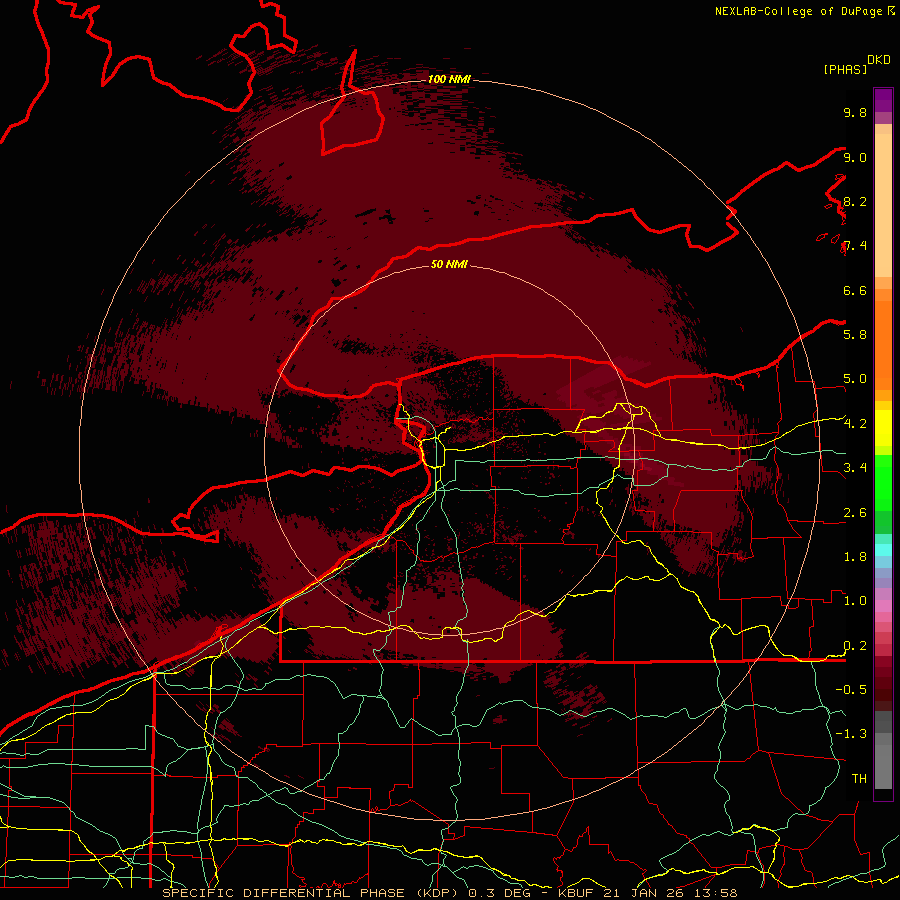Click the 50 NMI range ring label
The height and width of the screenshot is (900, 900).
(449, 264)
